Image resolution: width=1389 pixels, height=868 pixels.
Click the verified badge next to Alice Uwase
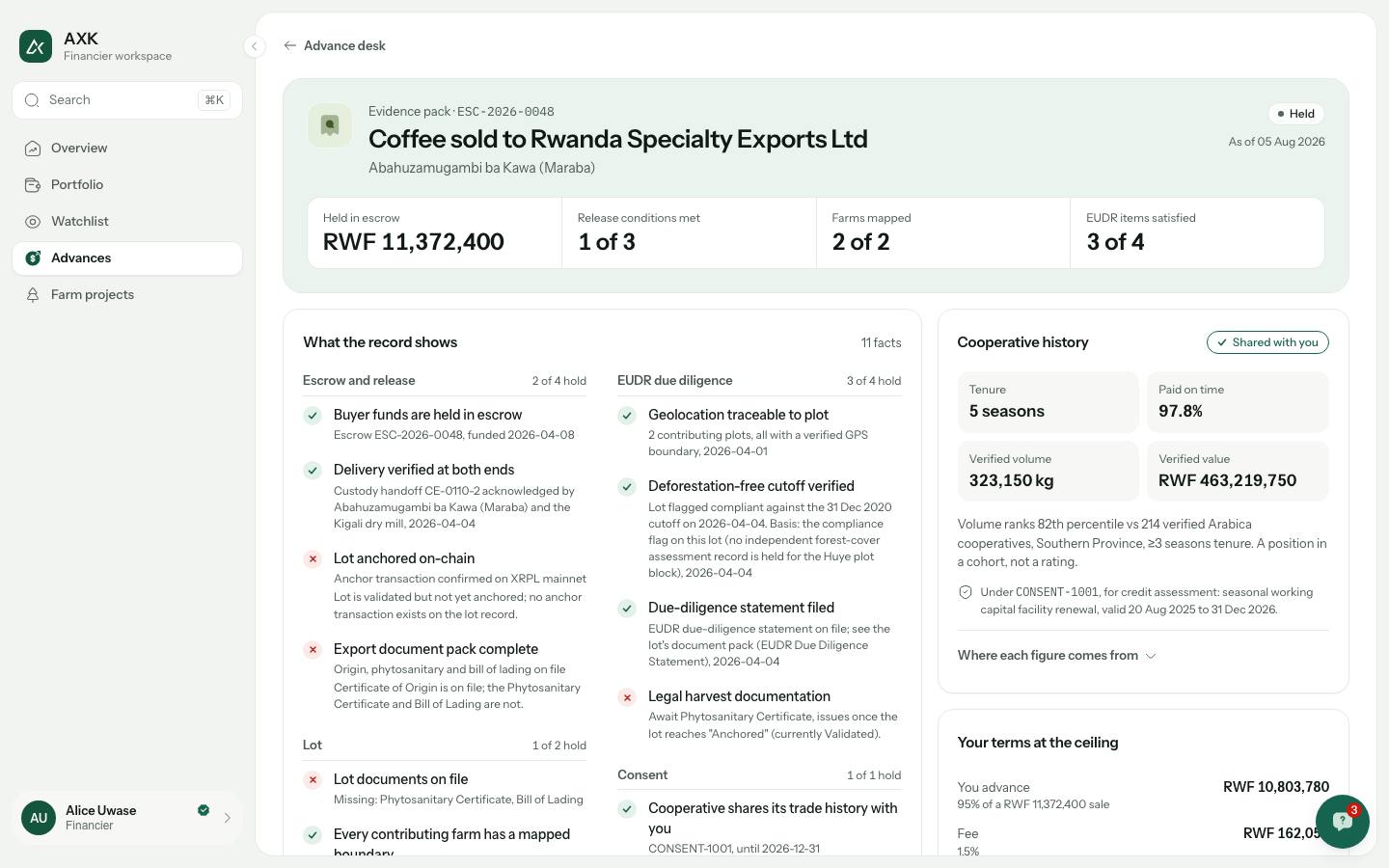204,810
